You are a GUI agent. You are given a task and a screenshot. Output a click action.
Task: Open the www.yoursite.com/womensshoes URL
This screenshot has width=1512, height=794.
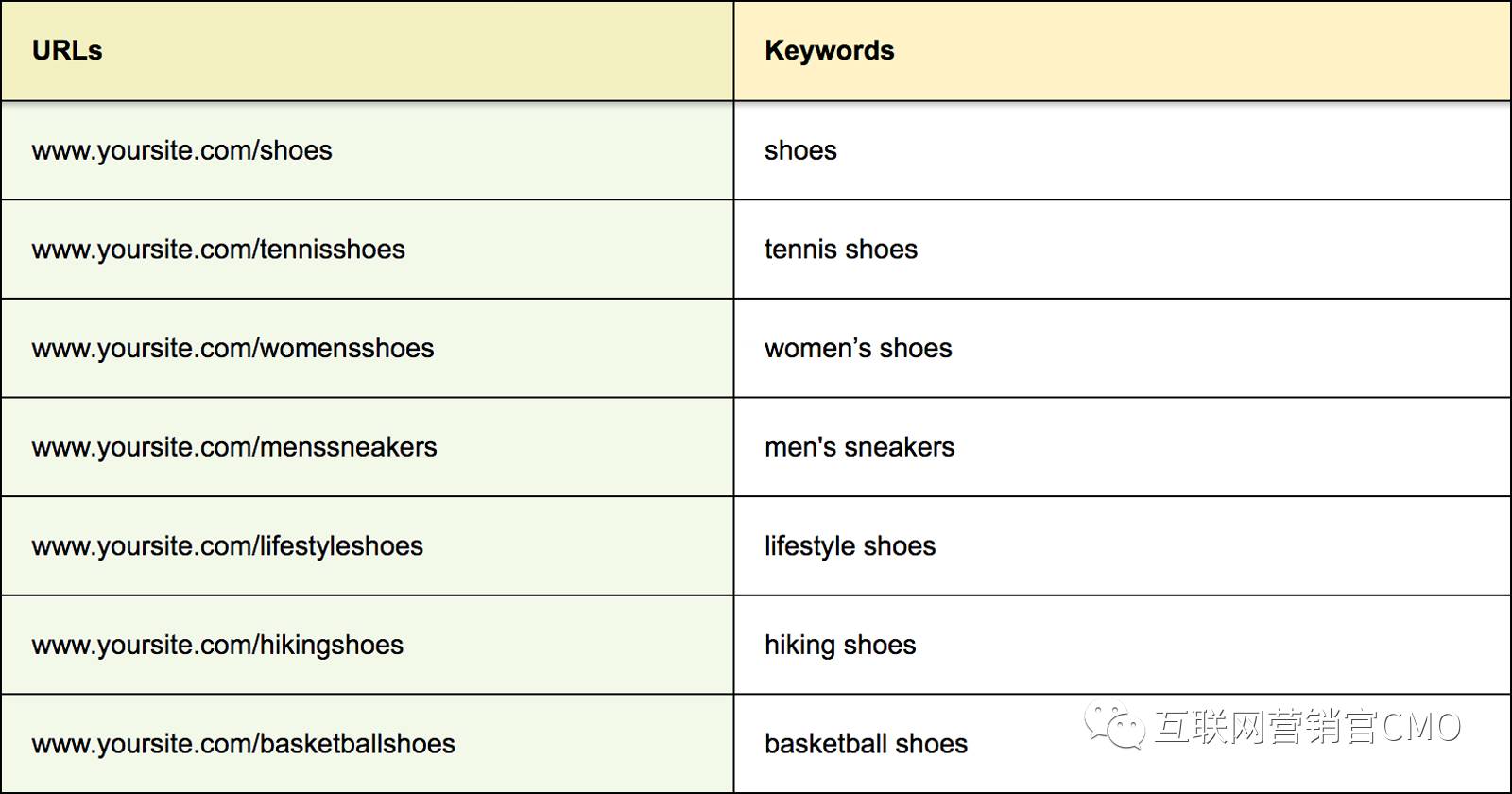point(233,349)
